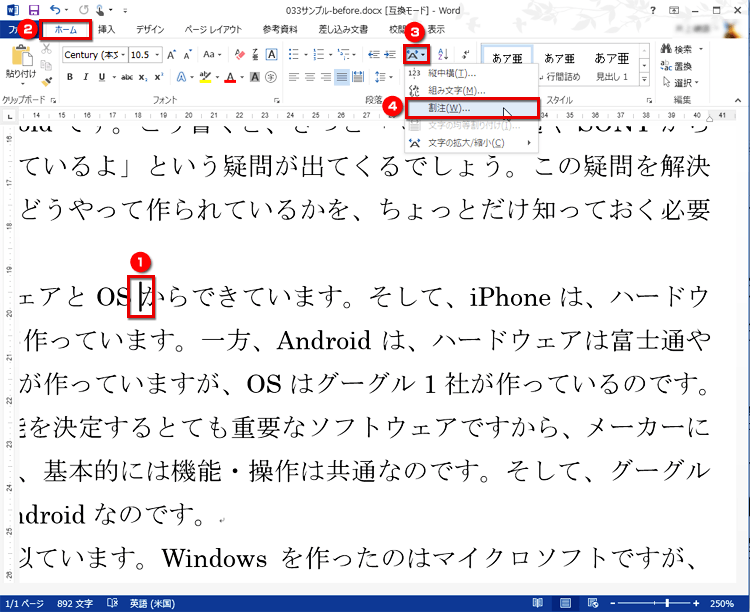Click the Text Effects outlined A icon

tap(181, 77)
